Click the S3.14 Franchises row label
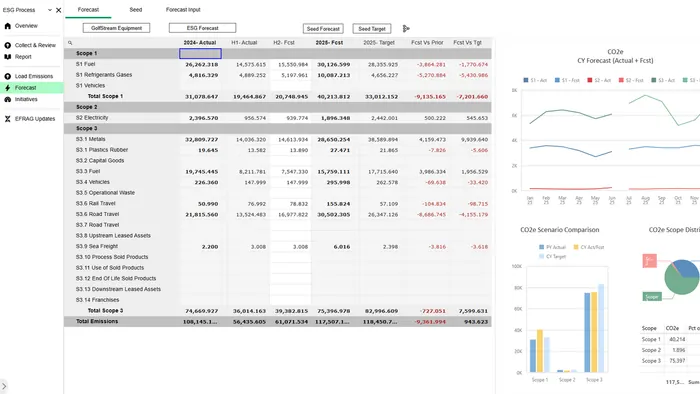The image size is (700, 394). click(x=97, y=300)
